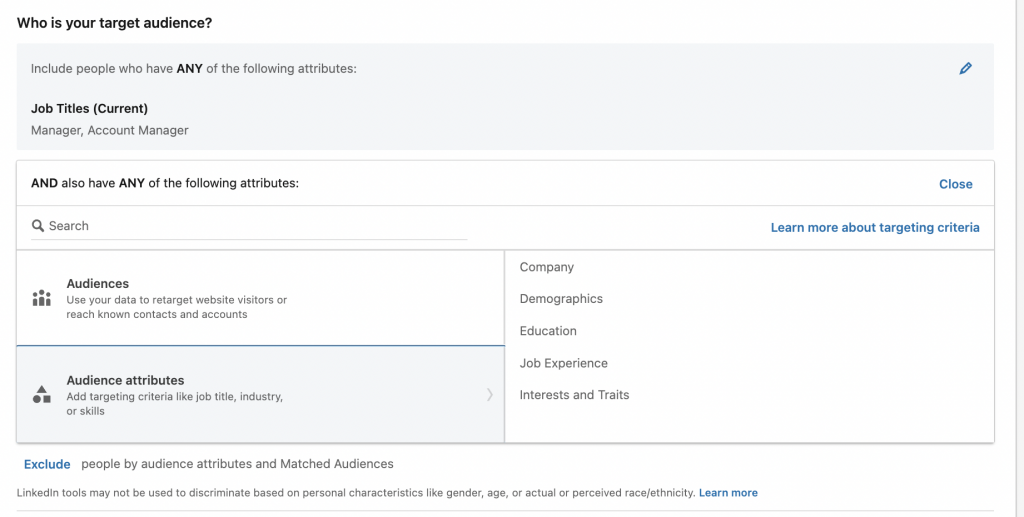Click the magnifying glass search icon

[38, 226]
